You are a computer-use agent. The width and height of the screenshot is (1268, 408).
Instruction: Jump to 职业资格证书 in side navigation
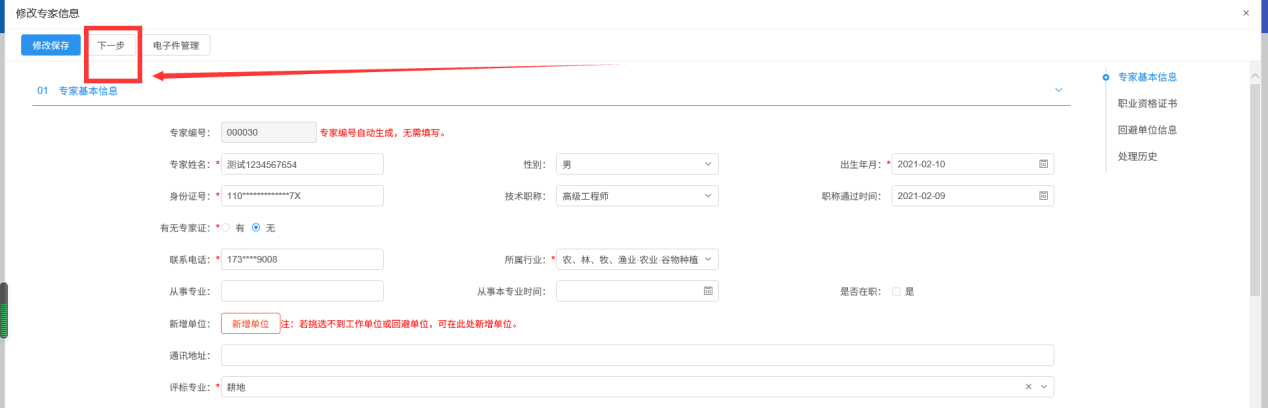(x=1147, y=103)
